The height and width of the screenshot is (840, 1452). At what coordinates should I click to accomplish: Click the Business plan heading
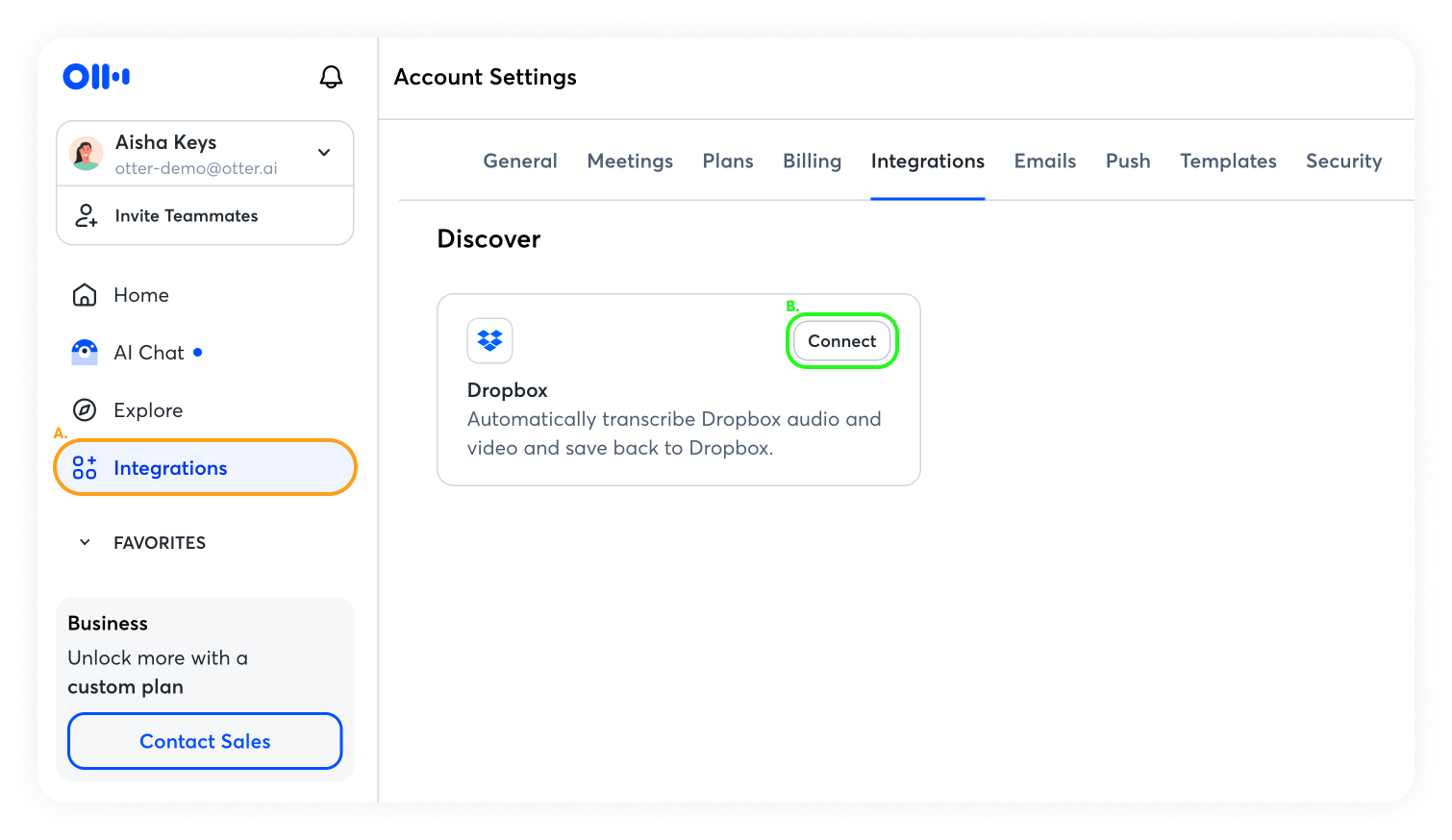coord(108,624)
